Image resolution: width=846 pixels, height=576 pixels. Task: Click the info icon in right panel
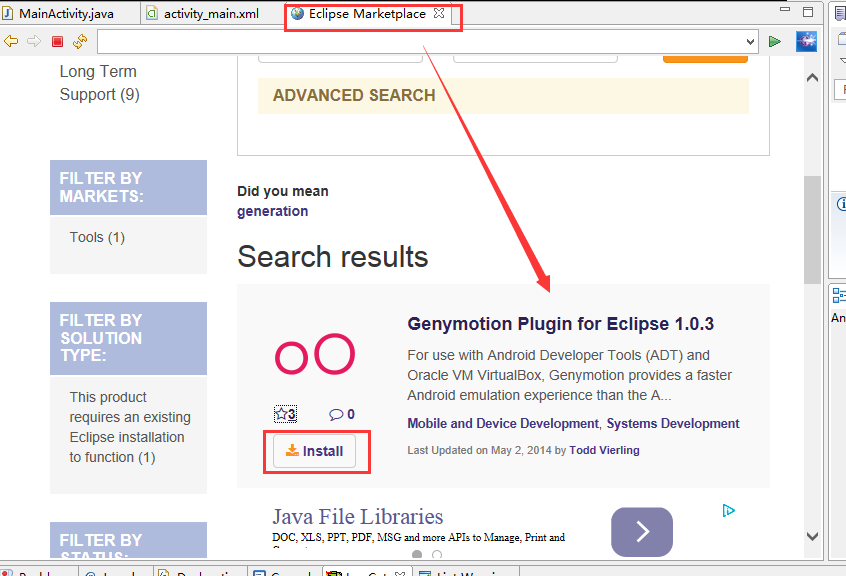point(842,204)
